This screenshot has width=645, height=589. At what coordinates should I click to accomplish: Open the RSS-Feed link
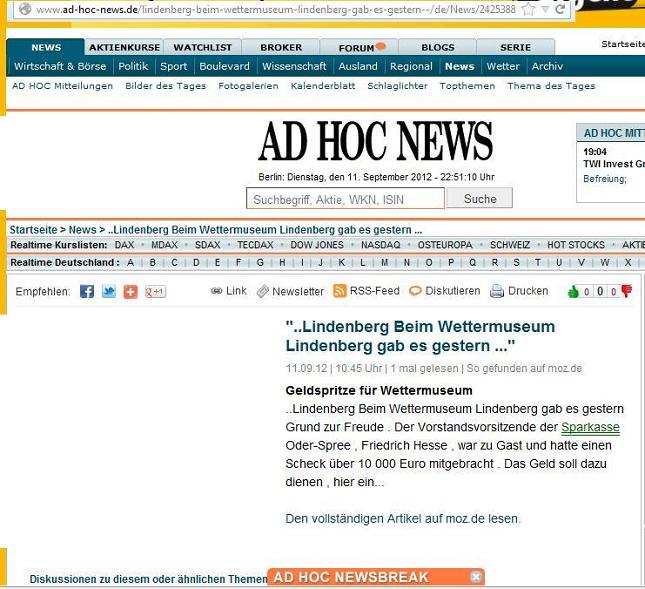click(366, 291)
